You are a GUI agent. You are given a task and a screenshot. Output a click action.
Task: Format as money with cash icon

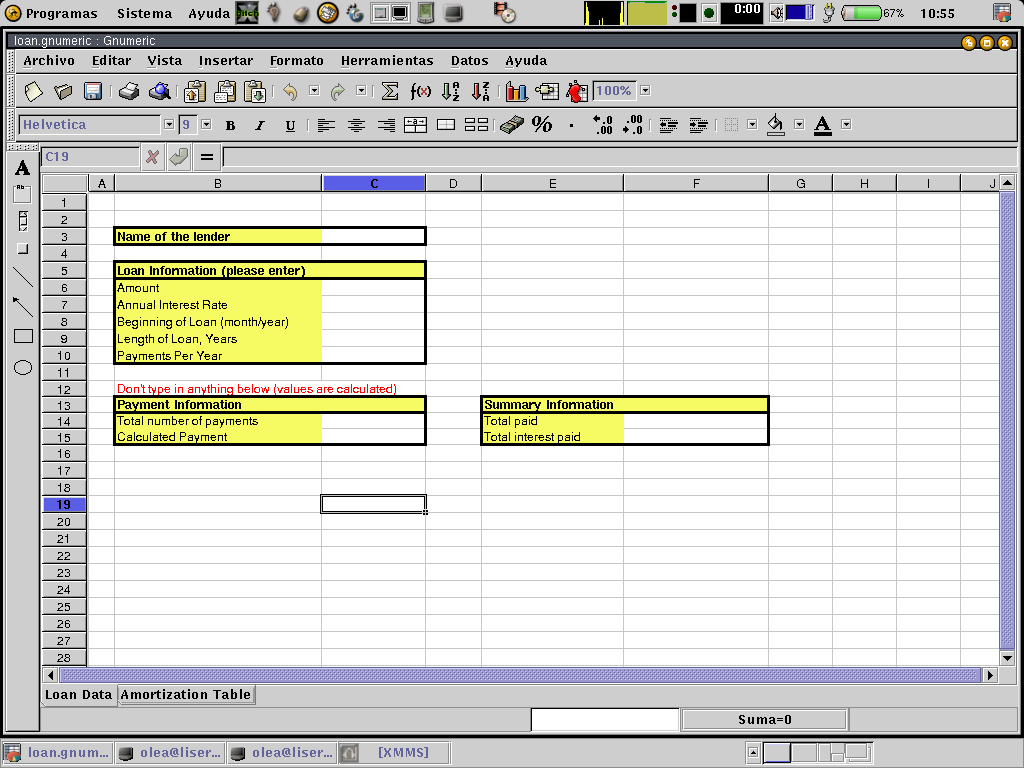(x=512, y=124)
